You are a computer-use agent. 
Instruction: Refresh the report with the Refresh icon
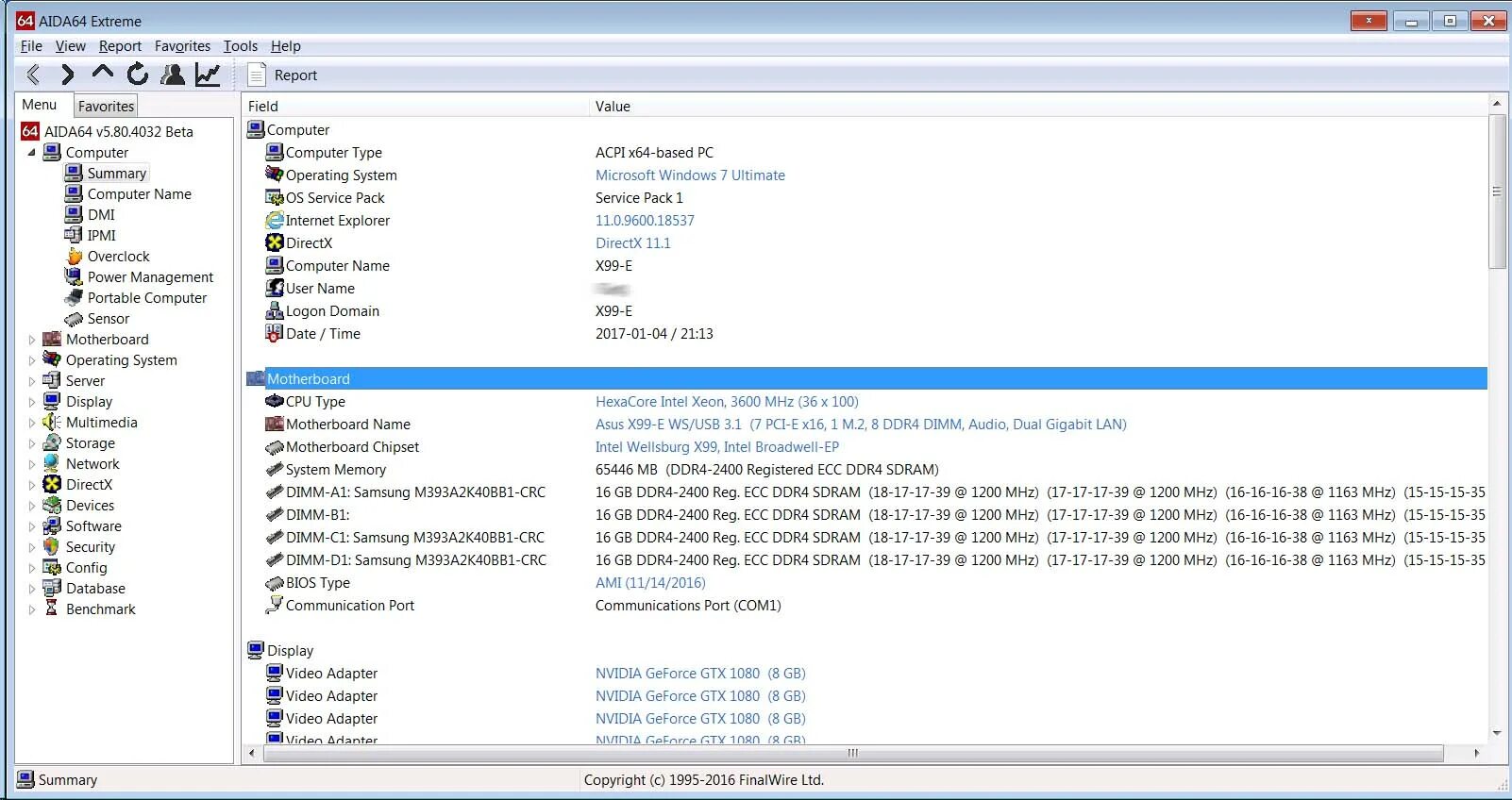[x=138, y=75]
